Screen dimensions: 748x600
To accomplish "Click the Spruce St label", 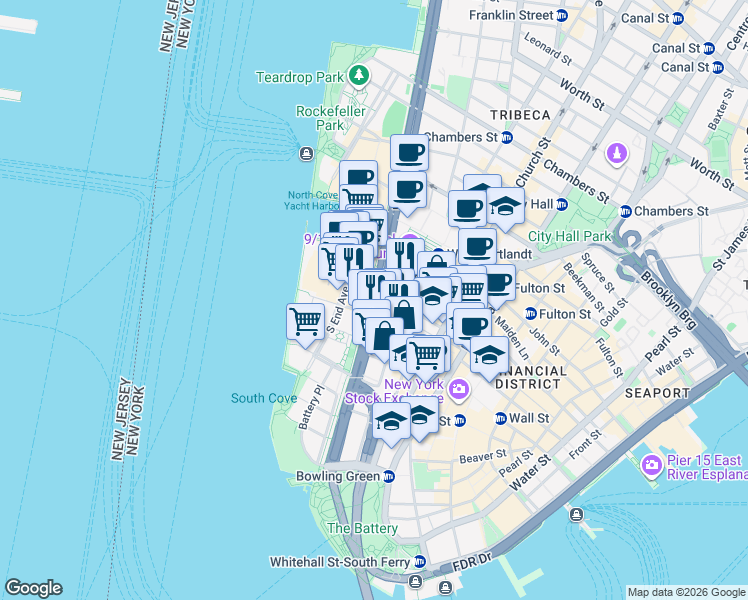I will click(597, 273).
